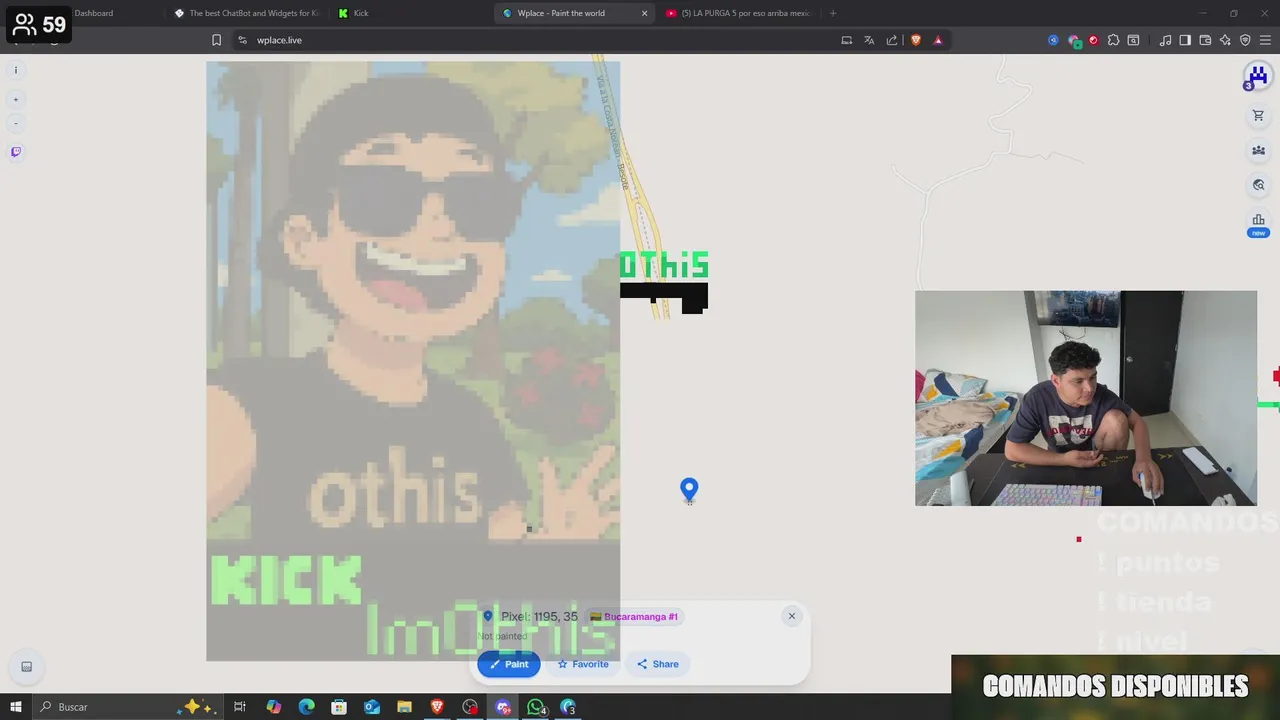Image resolution: width=1280 pixels, height=720 pixels.
Task: Click the streamer webcam overlay
Action: pyautogui.click(x=1086, y=398)
